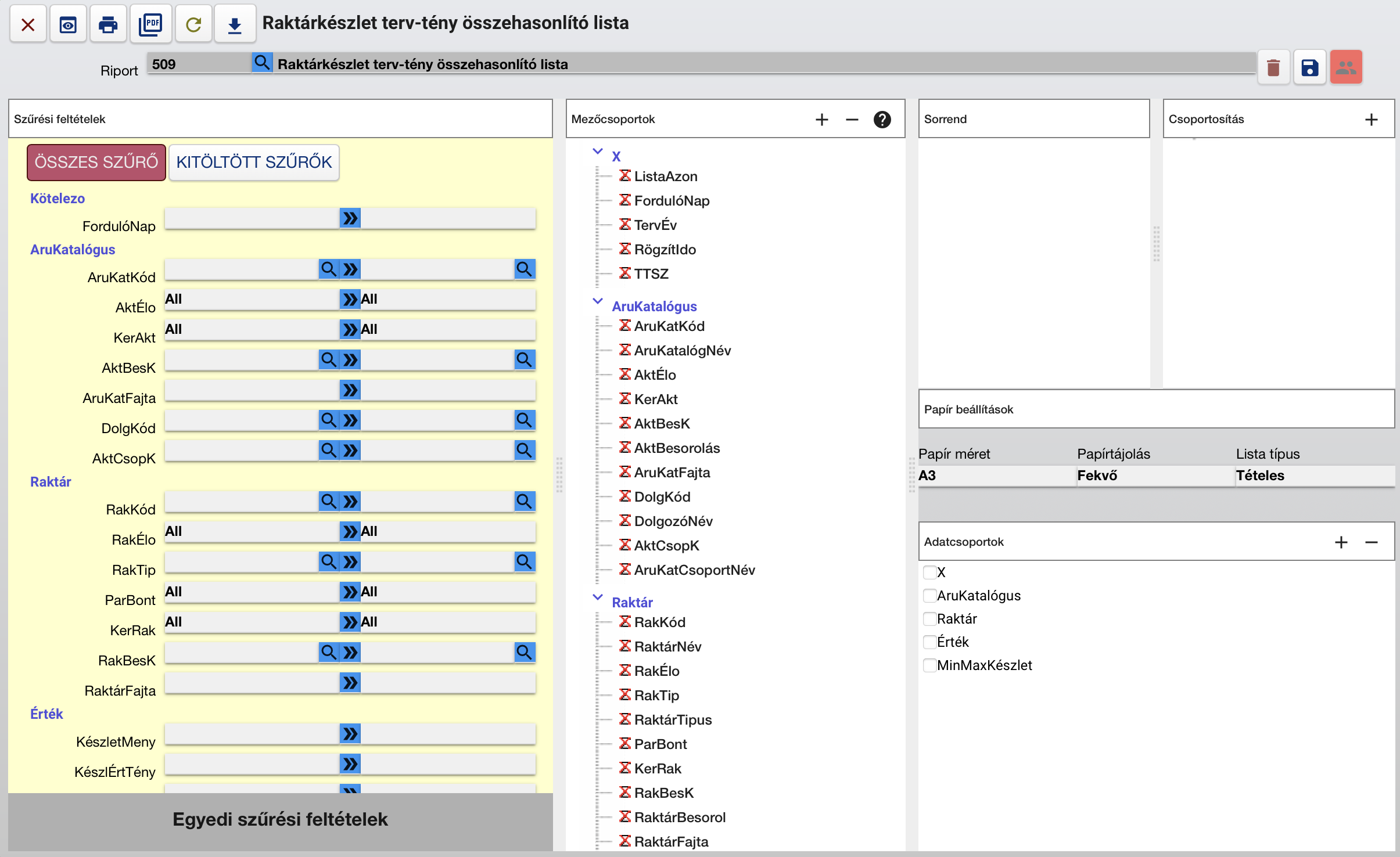Switch to the ÖSSZES SZŰRŐ tab
The width and height of the screenshot is (1400, 857).
[96, 162]
